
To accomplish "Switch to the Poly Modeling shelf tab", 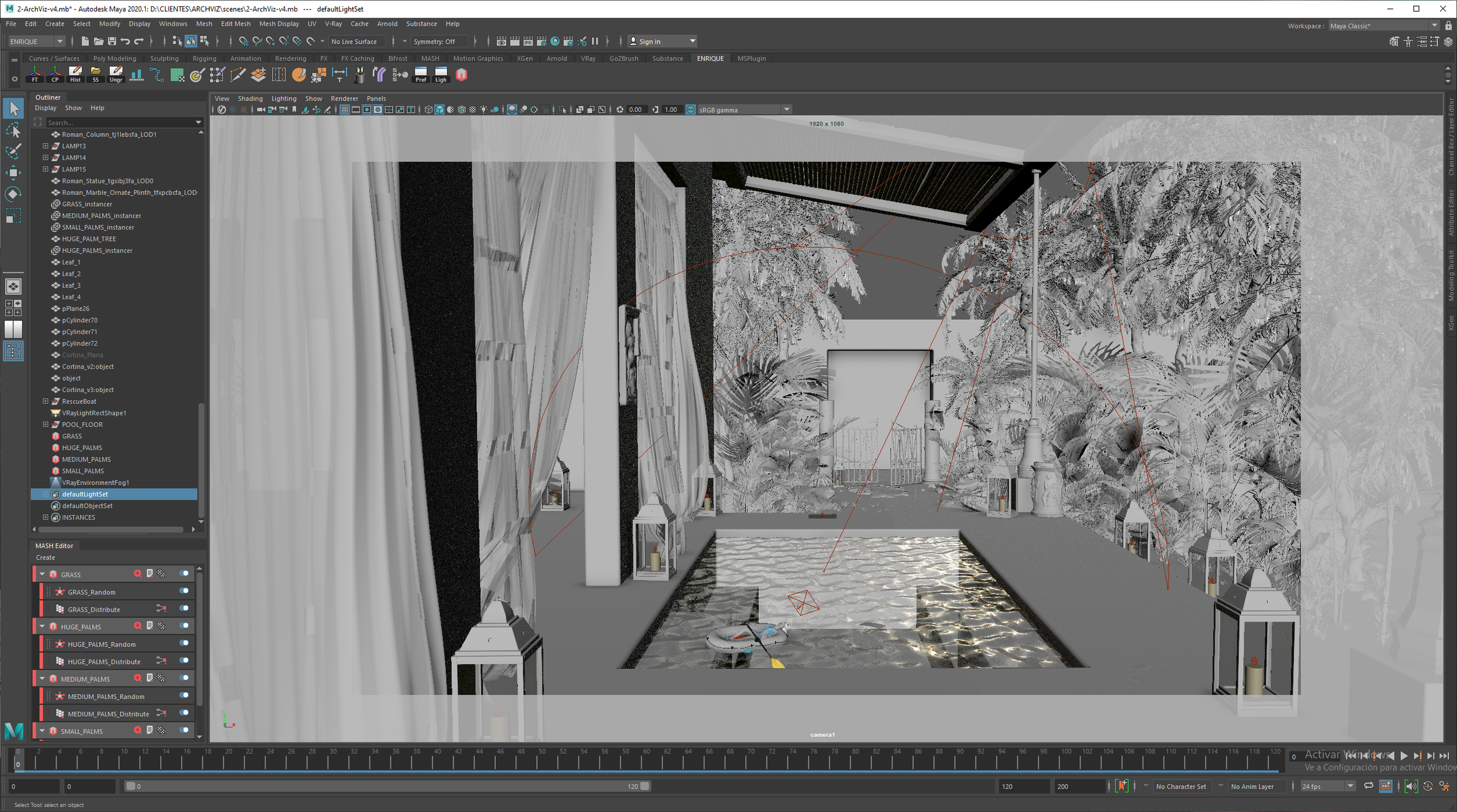I will coord(114,58).
